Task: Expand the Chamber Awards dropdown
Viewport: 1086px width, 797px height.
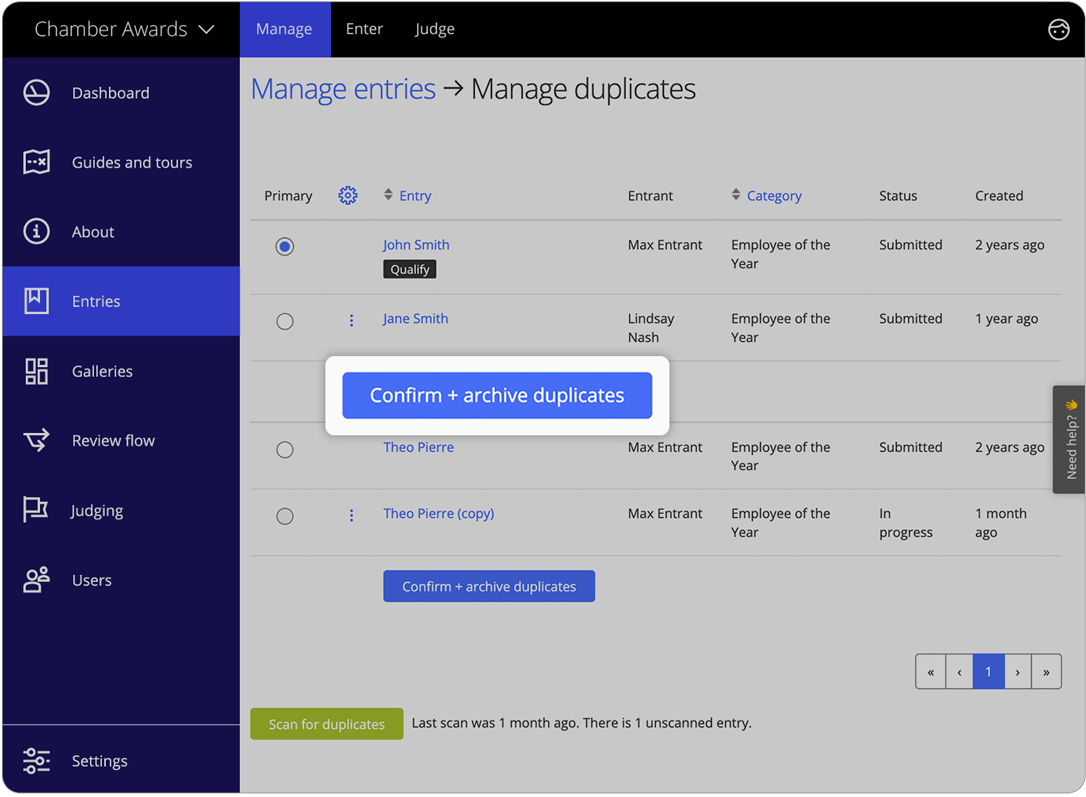Action: point(207,29)
